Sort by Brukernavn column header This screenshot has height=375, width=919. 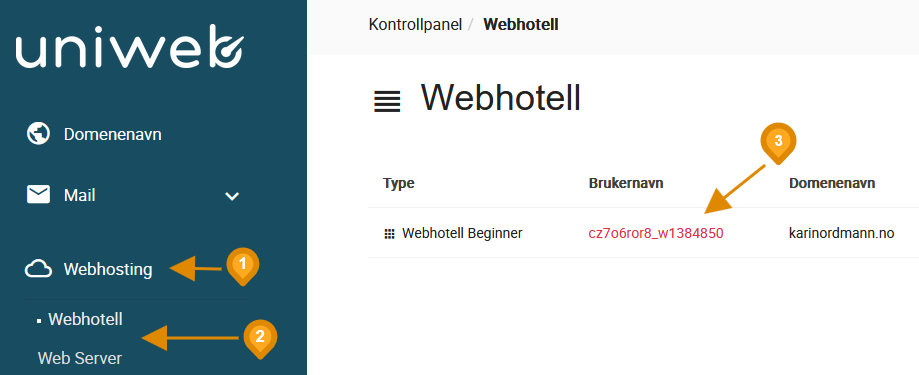(x=626, y=183)
